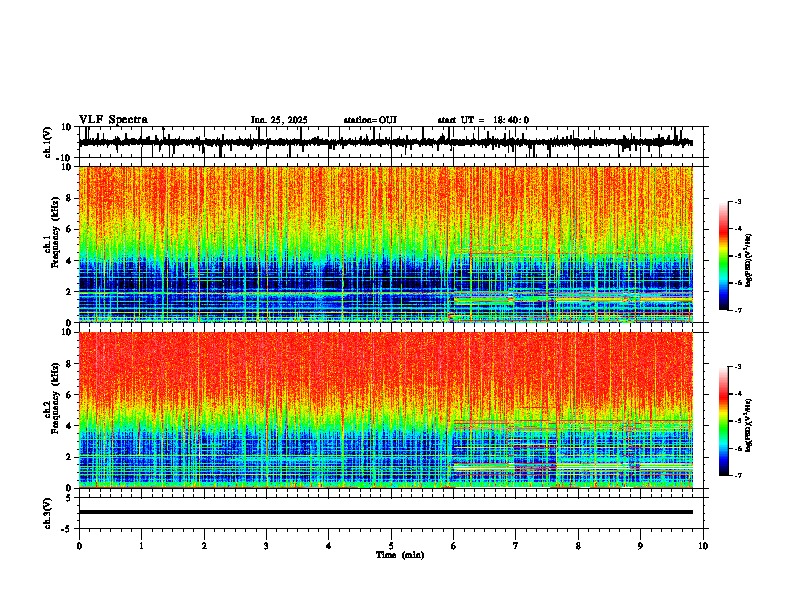The height and width of the screenshot is (612, 792).
Task: Click the ch.1 spectrogram plot
Action: click(x=386, y=244)
